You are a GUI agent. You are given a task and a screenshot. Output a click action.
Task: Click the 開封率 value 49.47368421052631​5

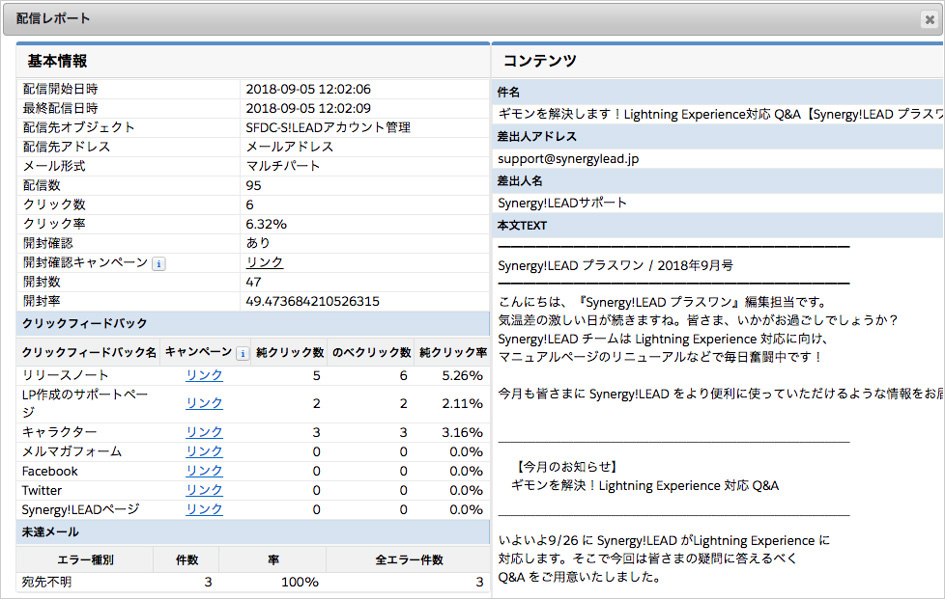(312, 301)
